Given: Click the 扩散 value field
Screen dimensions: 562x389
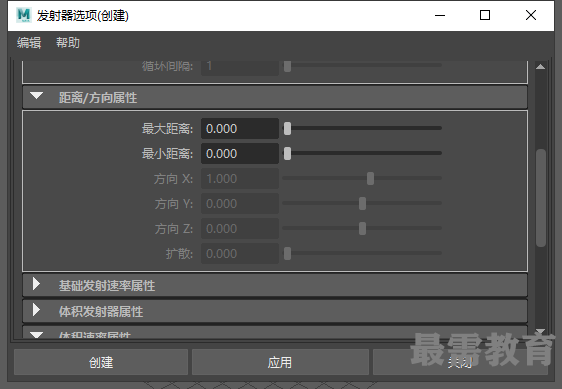Looking at the screenshot, I should click(240, 253).
